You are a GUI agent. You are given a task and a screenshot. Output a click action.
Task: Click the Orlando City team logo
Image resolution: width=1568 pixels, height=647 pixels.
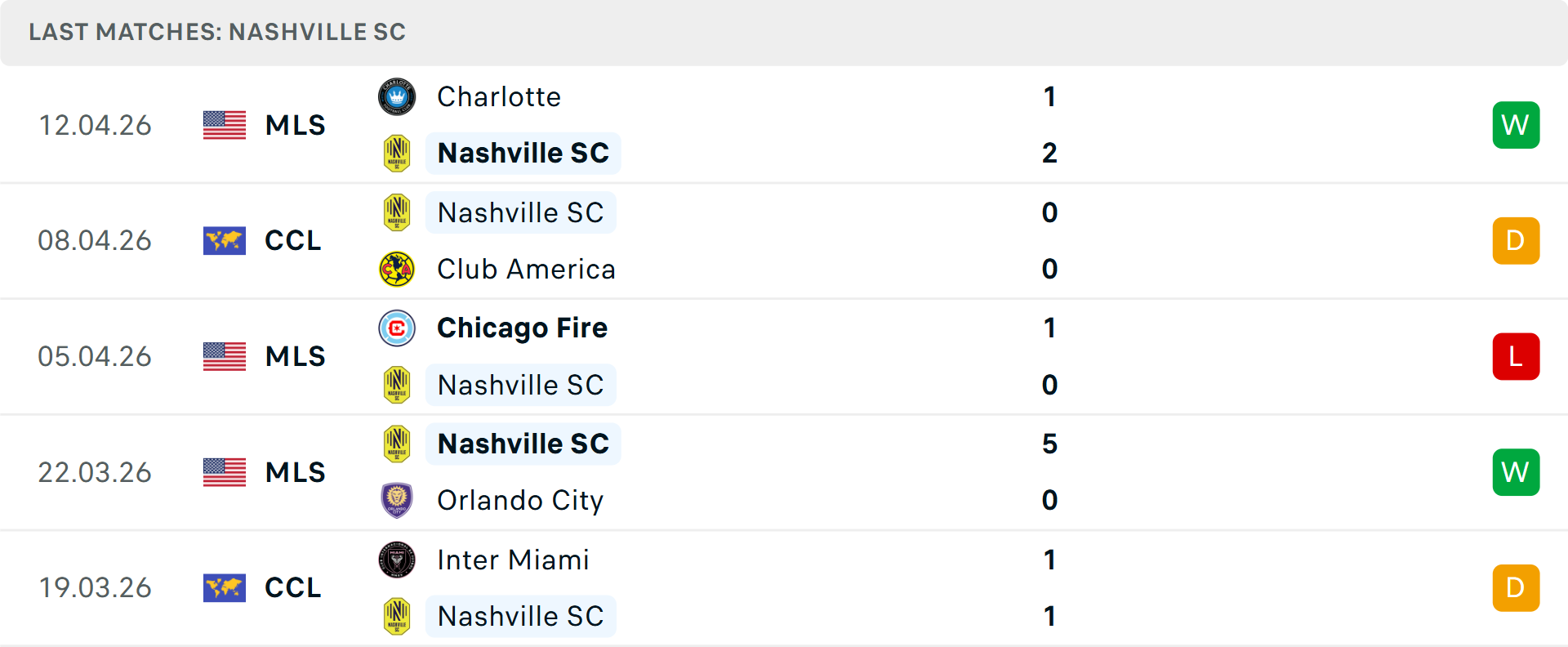(x=397, y=500)
